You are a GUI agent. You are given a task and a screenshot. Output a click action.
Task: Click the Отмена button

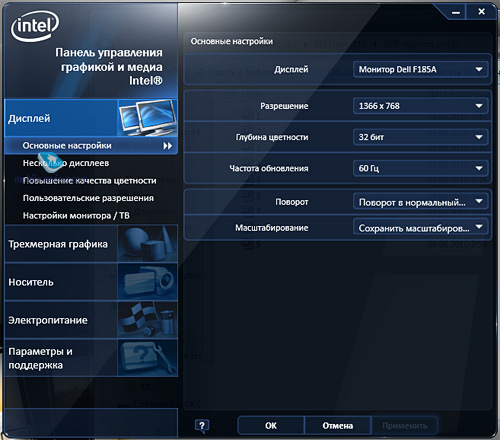(x=338, y=426)
